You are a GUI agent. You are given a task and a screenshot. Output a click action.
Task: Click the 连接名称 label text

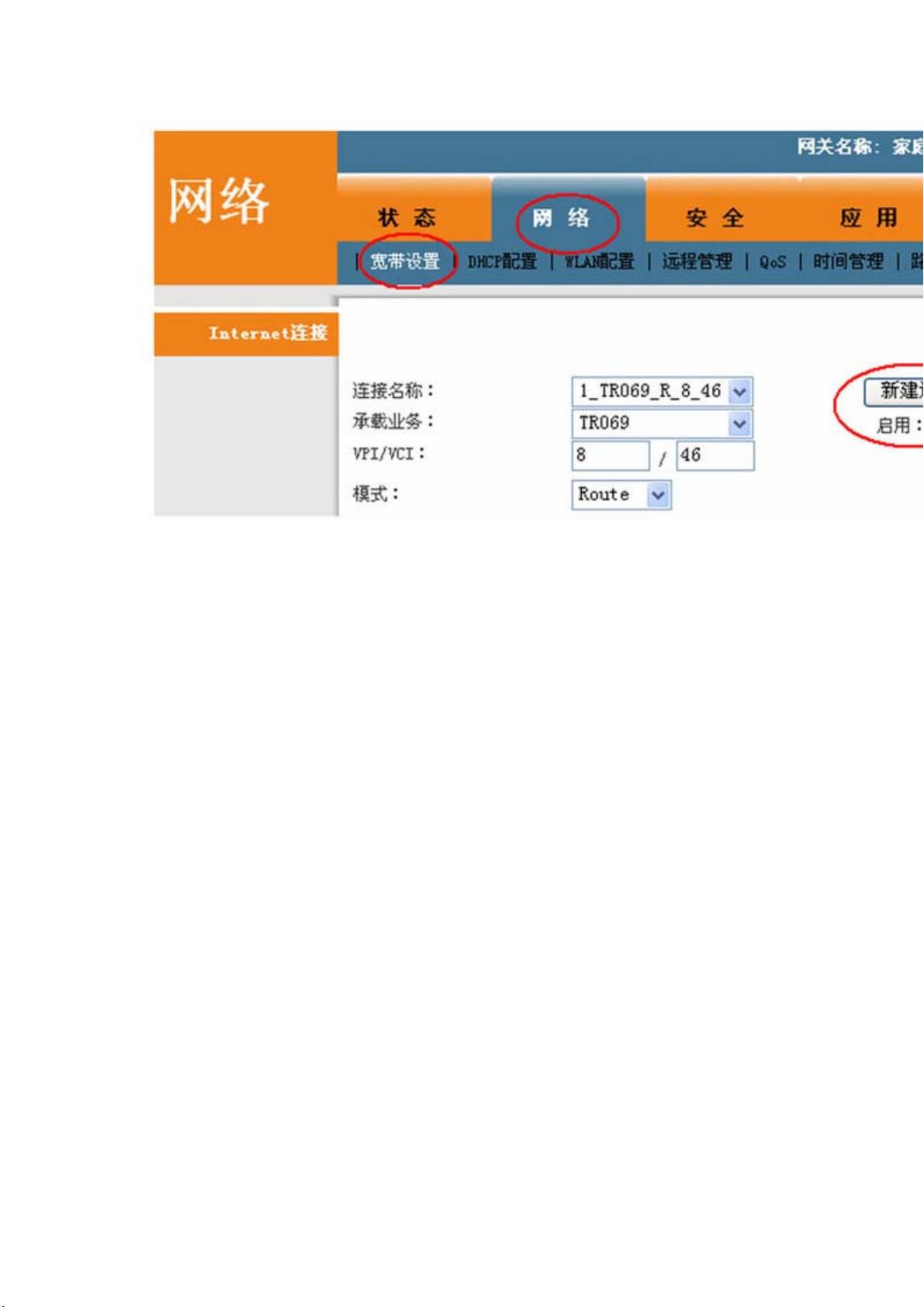(x=393, y=390)
